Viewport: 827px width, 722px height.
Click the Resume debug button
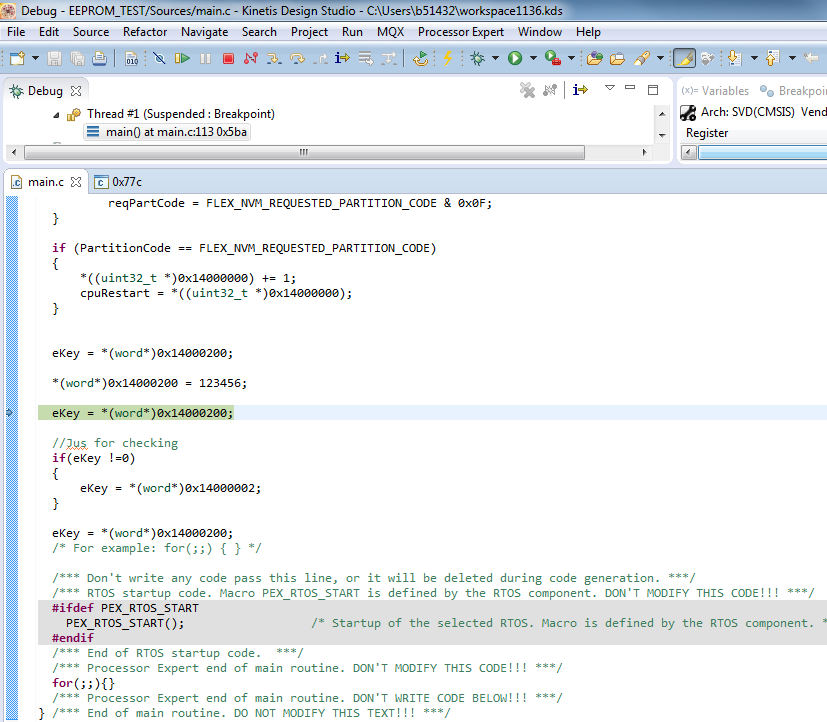(x=182, y=58)
